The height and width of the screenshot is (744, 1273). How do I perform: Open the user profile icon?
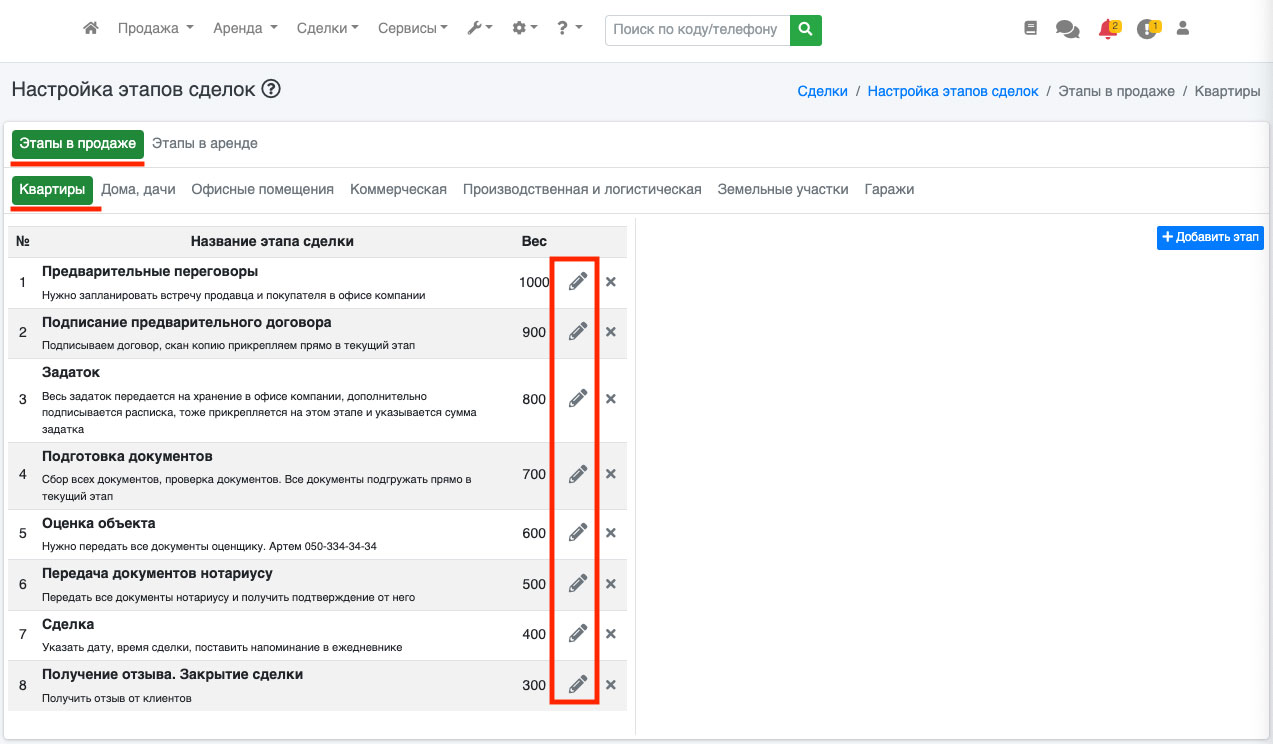pos(1183,29)
